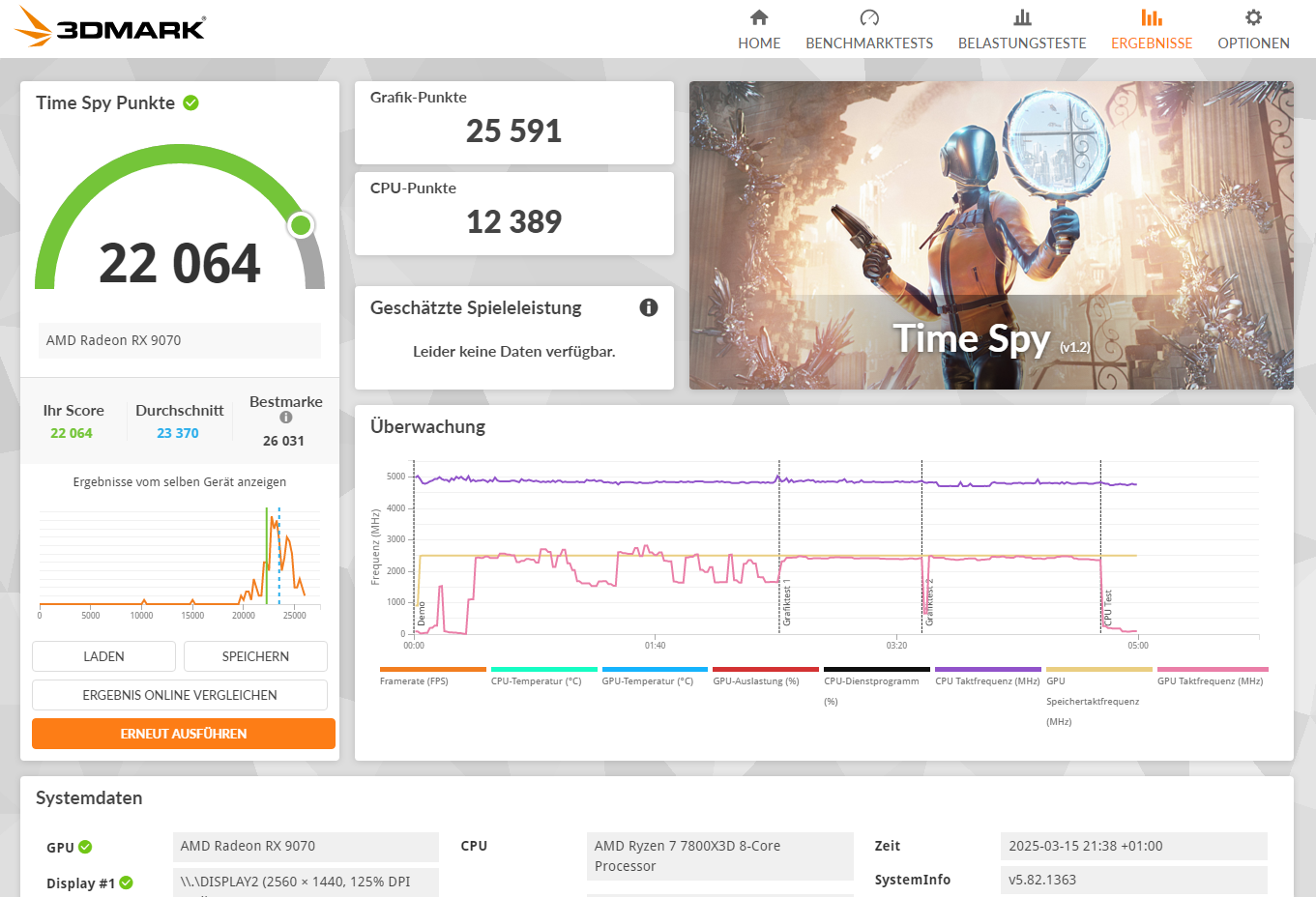Click the Time Spy artwork thumbnail

click(991, 235)
